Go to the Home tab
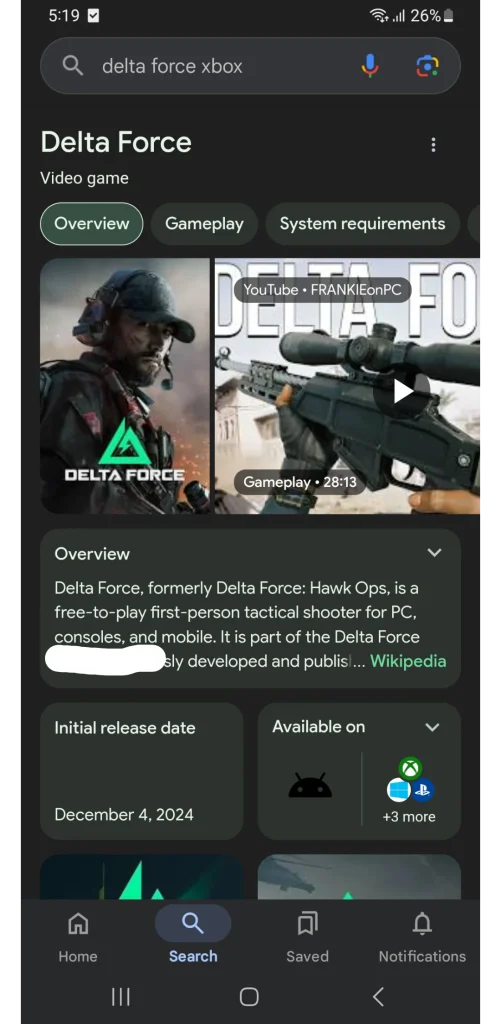The image size is (501, 1024). coord(78,938)
